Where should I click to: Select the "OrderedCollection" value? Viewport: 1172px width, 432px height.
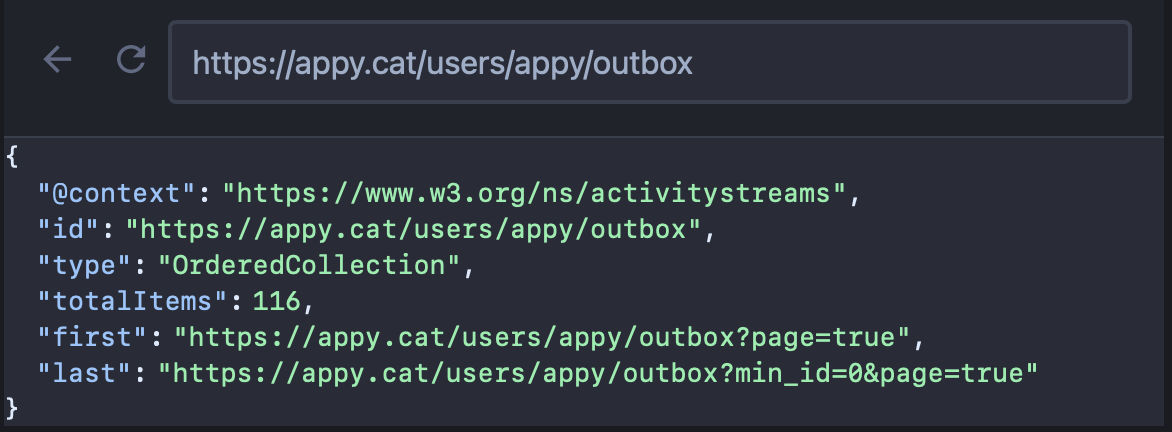click(310, 265)
